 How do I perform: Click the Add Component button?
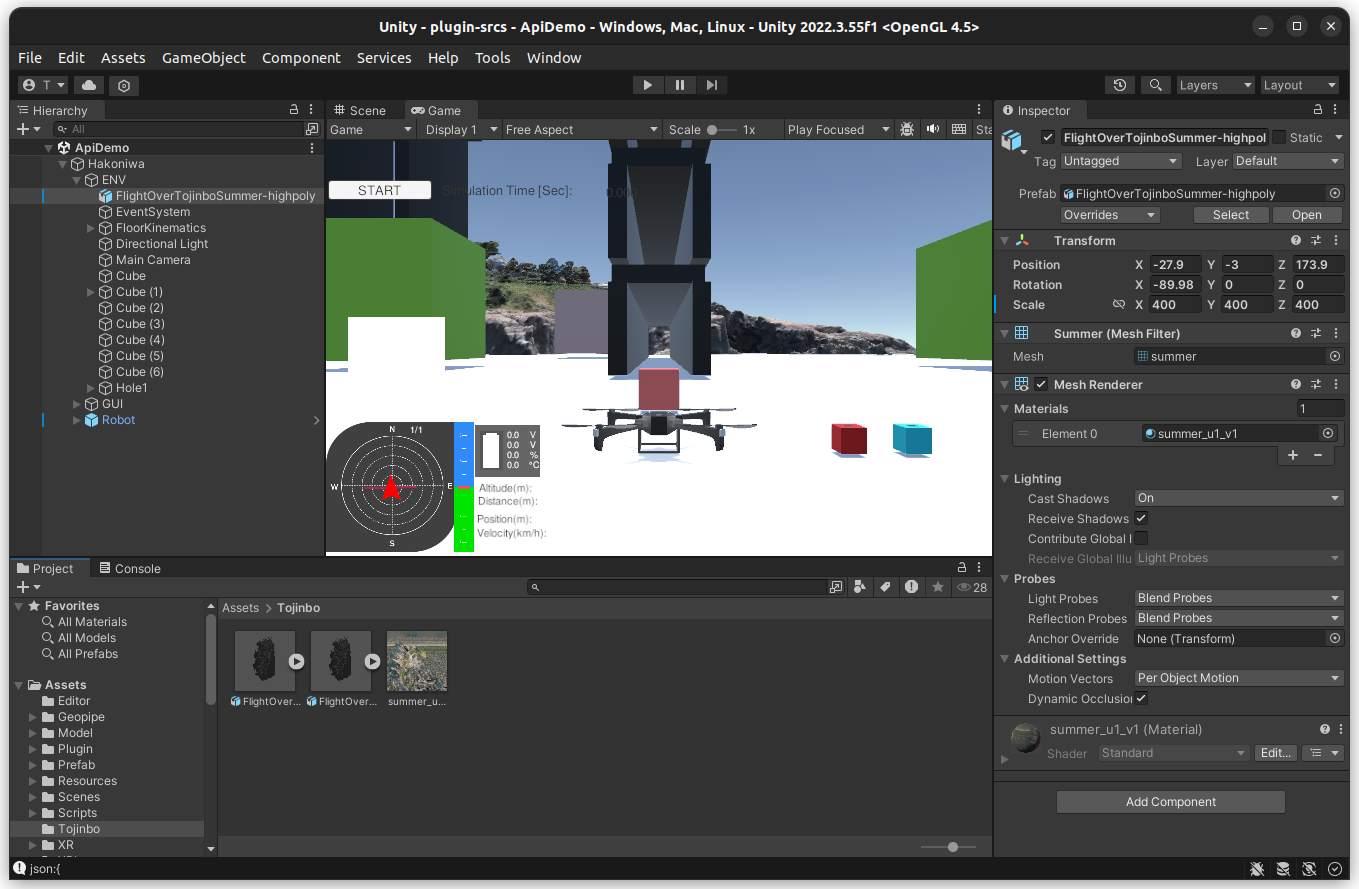pyautogui.click(x=1170, y=802)
